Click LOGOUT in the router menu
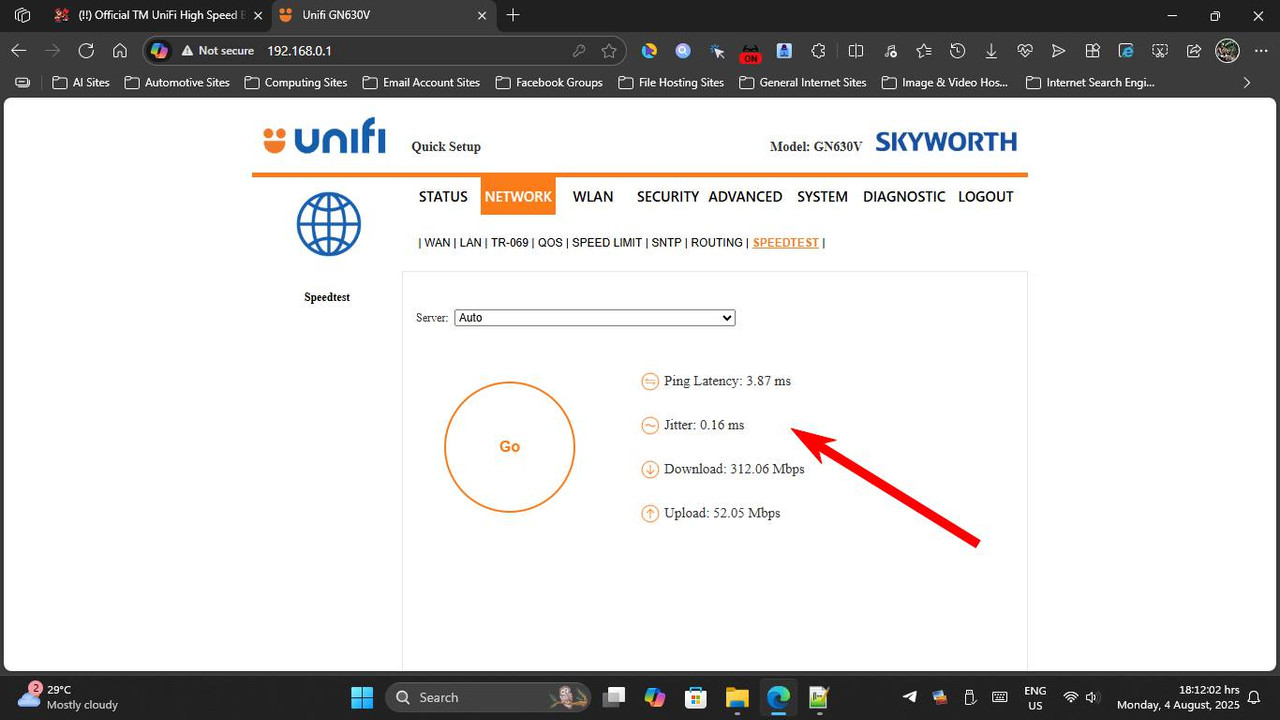Image resolution: width=1280 pixels, height=720 pixels. click(986, 196)
